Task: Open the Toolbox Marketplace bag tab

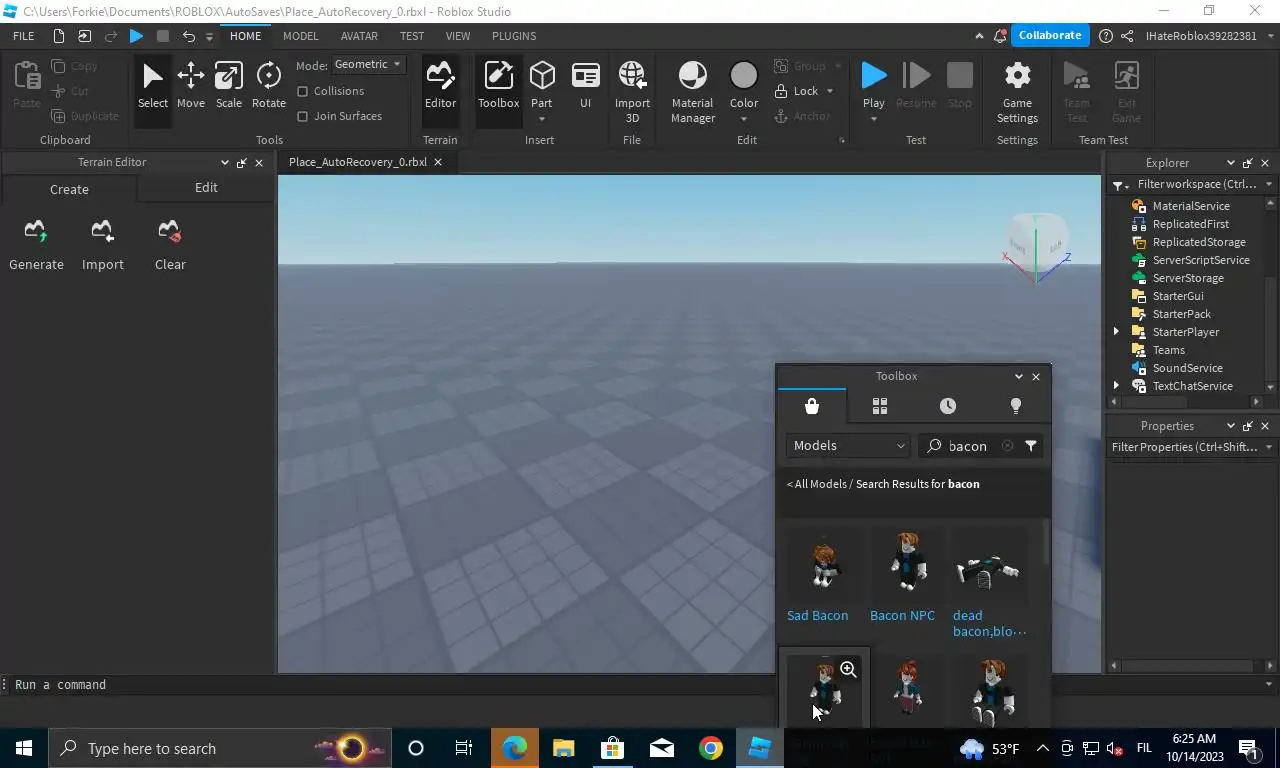Action: [811, 406]
